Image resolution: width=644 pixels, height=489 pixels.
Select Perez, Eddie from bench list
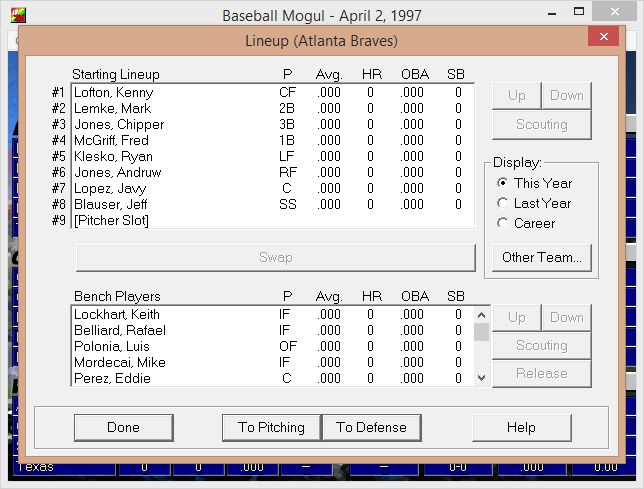coord(273,378)
